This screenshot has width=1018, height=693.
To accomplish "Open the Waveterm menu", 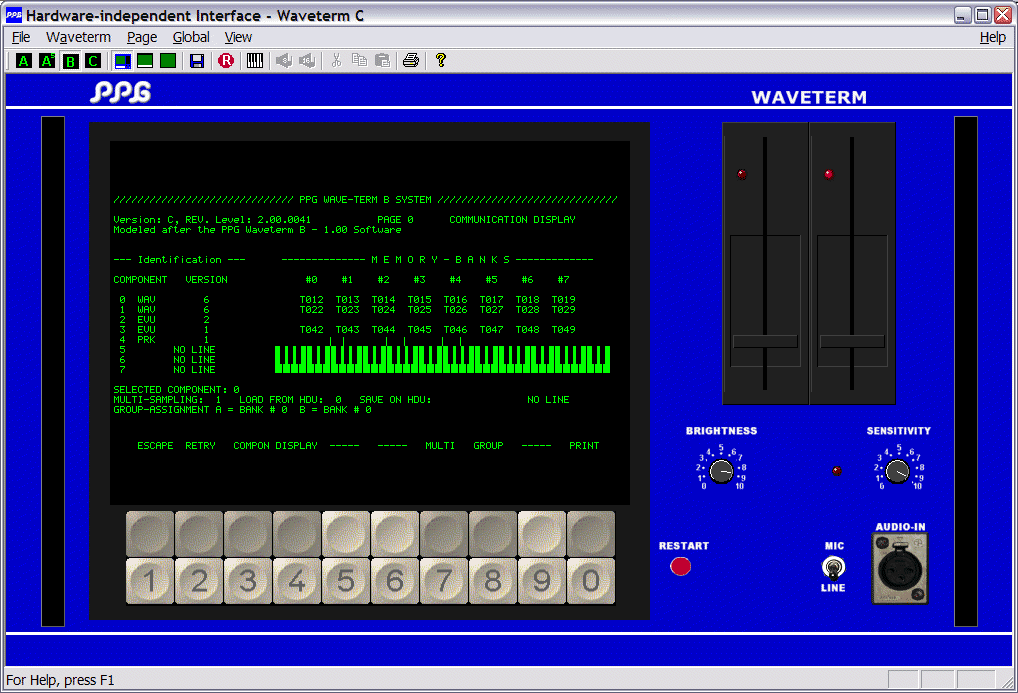I will pos(79,38).
